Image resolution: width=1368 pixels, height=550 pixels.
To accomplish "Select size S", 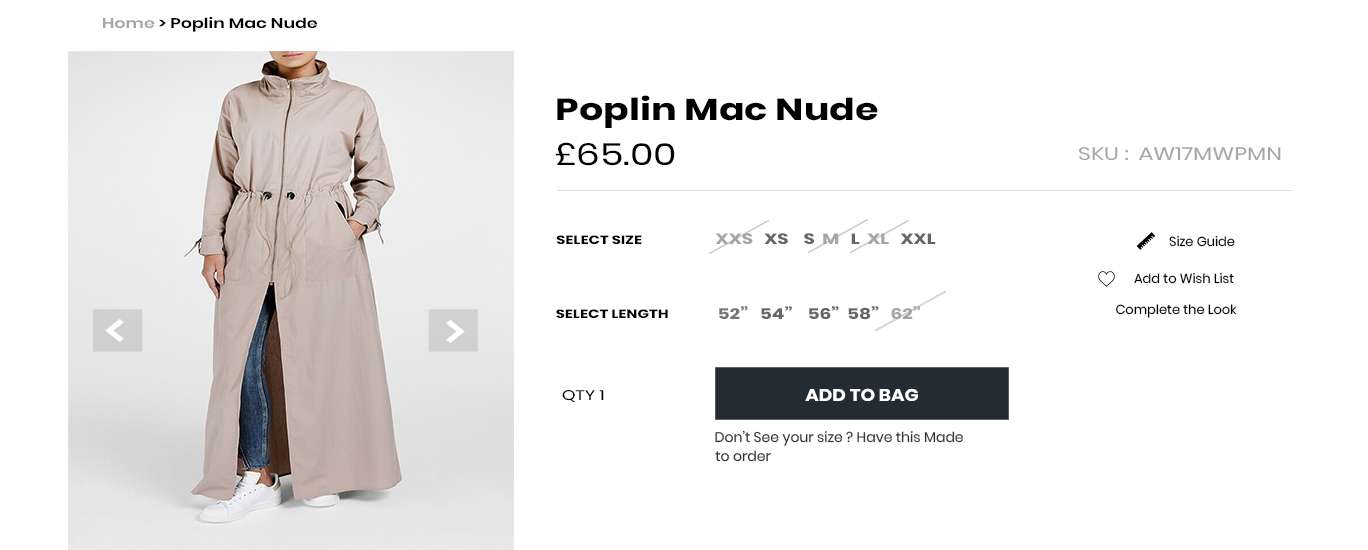I will (809, 239).
